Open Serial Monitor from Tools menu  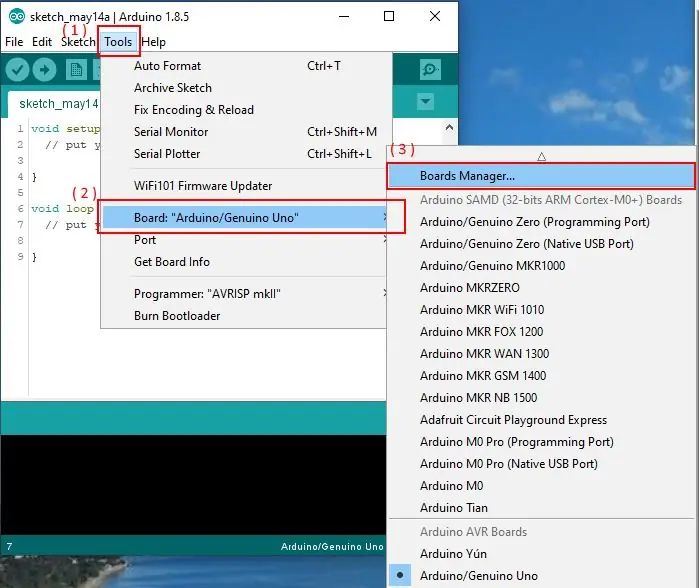tap(244, 132)
